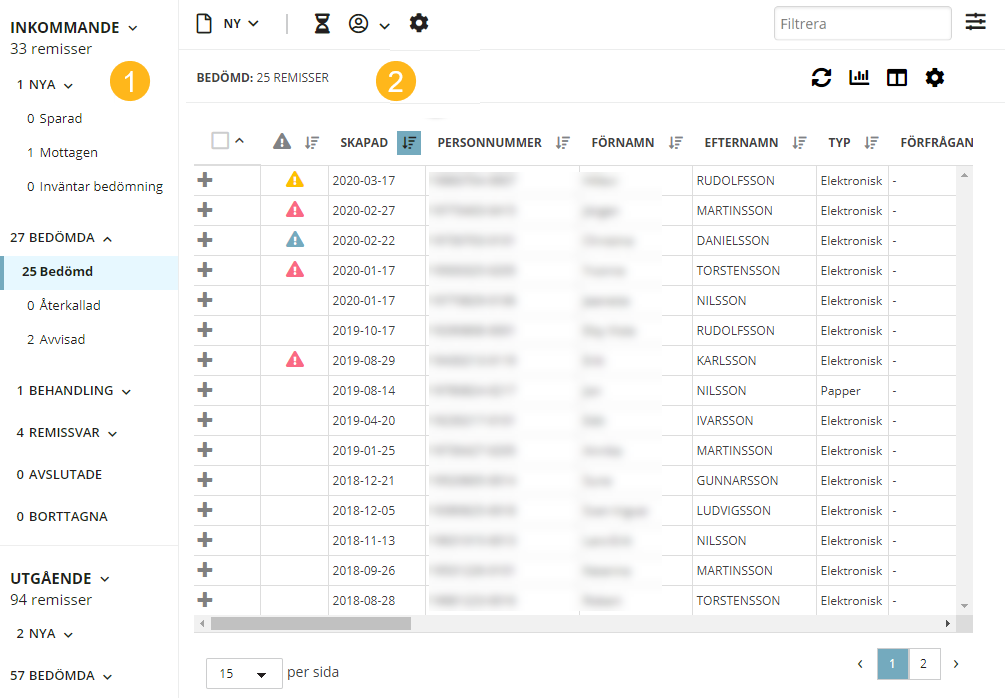Open the bar chart statistics icon

(859, 78)
